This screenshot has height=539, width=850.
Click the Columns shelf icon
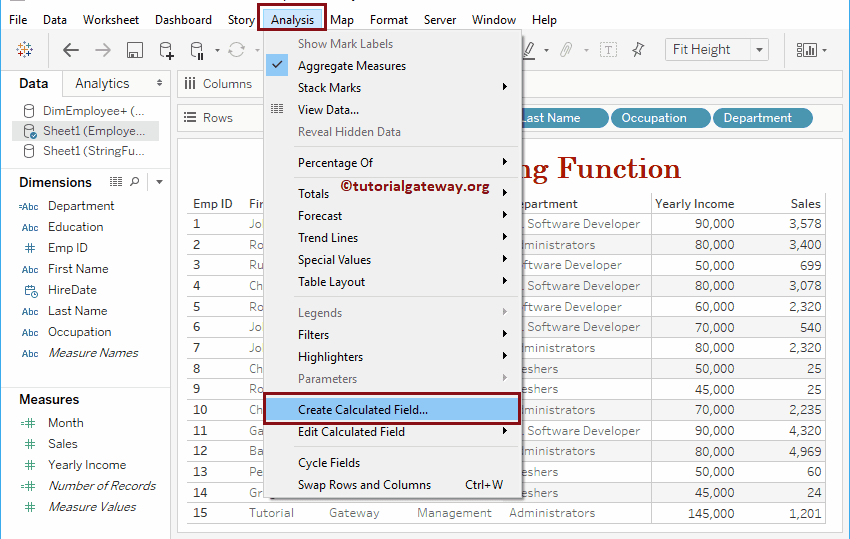click(190, 84)
